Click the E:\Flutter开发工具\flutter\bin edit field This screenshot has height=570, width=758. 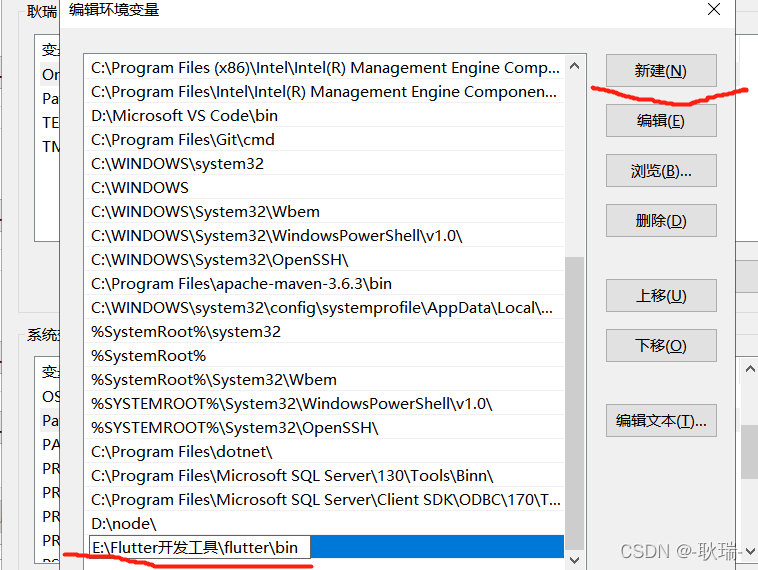pos(200,547)
